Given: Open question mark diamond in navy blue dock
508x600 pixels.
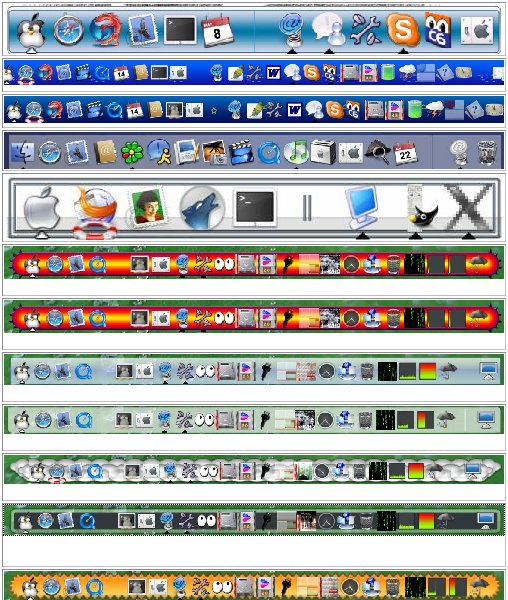Looking at the screenshot, I should tap(474, 110).
